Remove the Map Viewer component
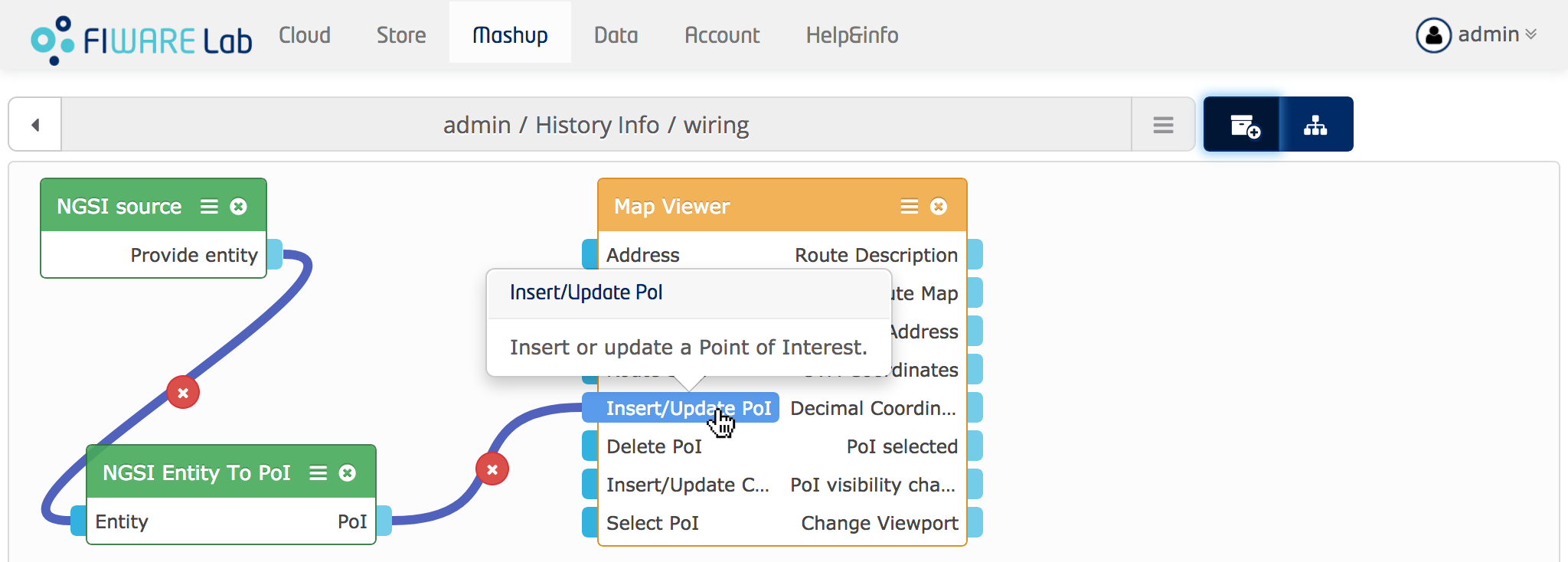 (939, 207)
